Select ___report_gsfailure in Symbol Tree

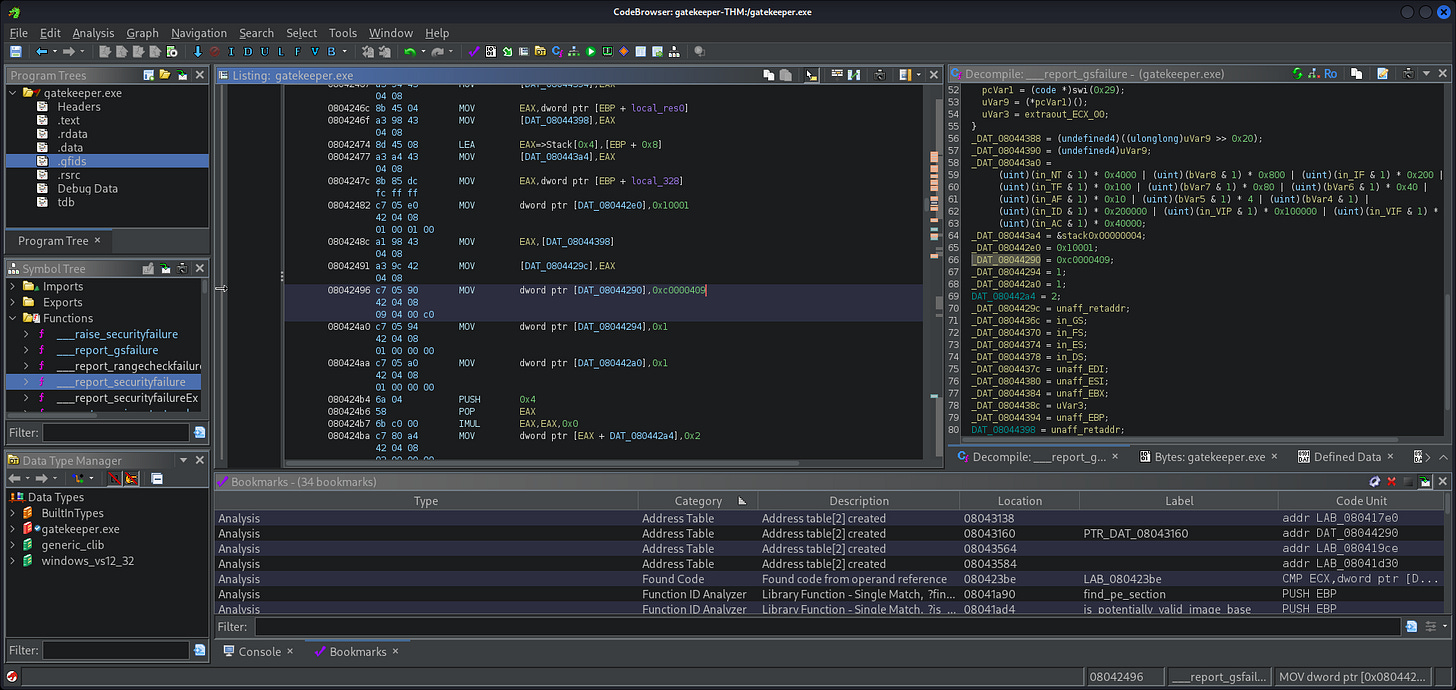107,350
